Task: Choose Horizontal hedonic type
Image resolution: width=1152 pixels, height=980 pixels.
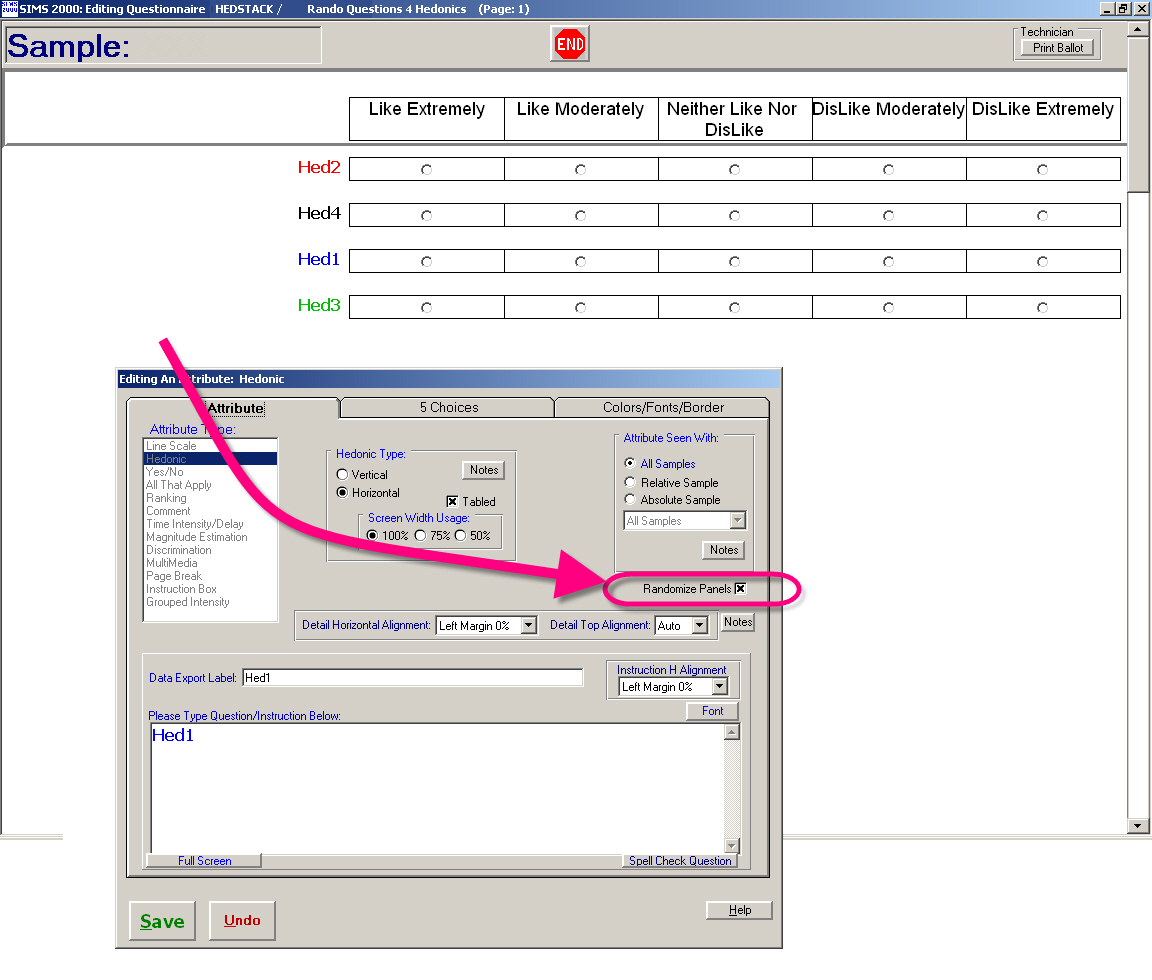Action: click(x=342, y=492)
